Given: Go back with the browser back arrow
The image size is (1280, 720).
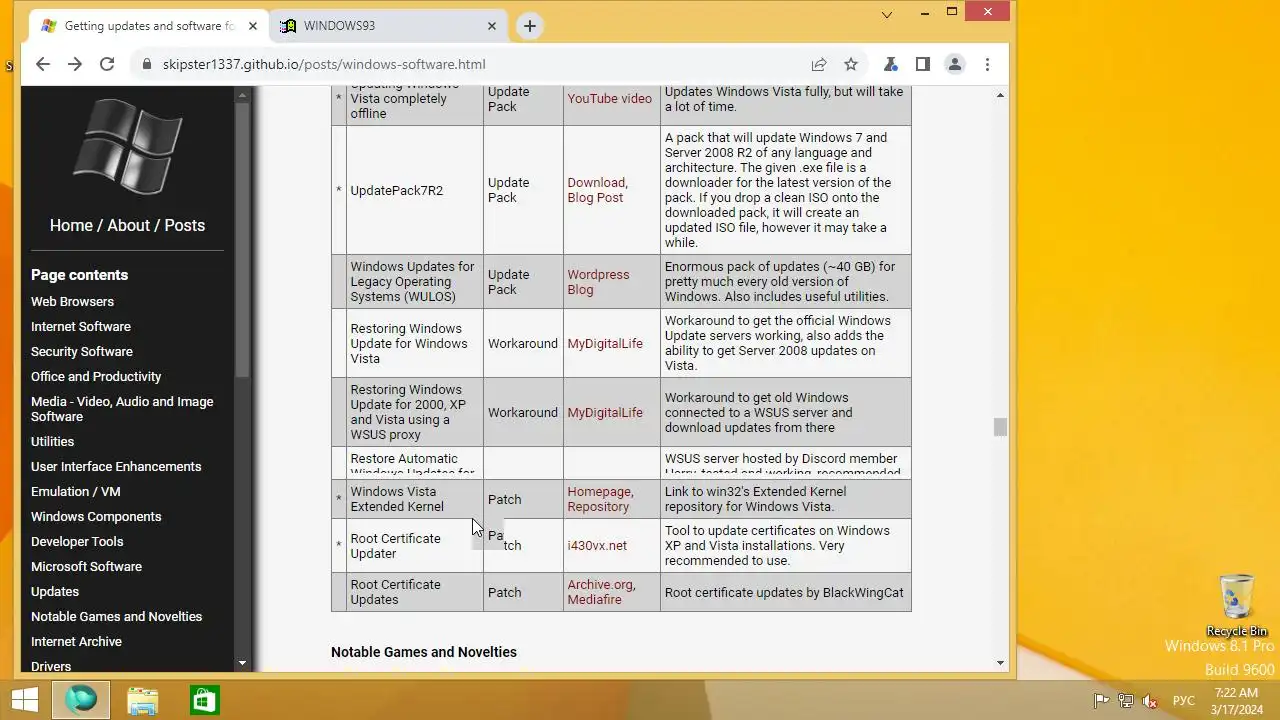Looking at the screenshot, I should (42, 64).
